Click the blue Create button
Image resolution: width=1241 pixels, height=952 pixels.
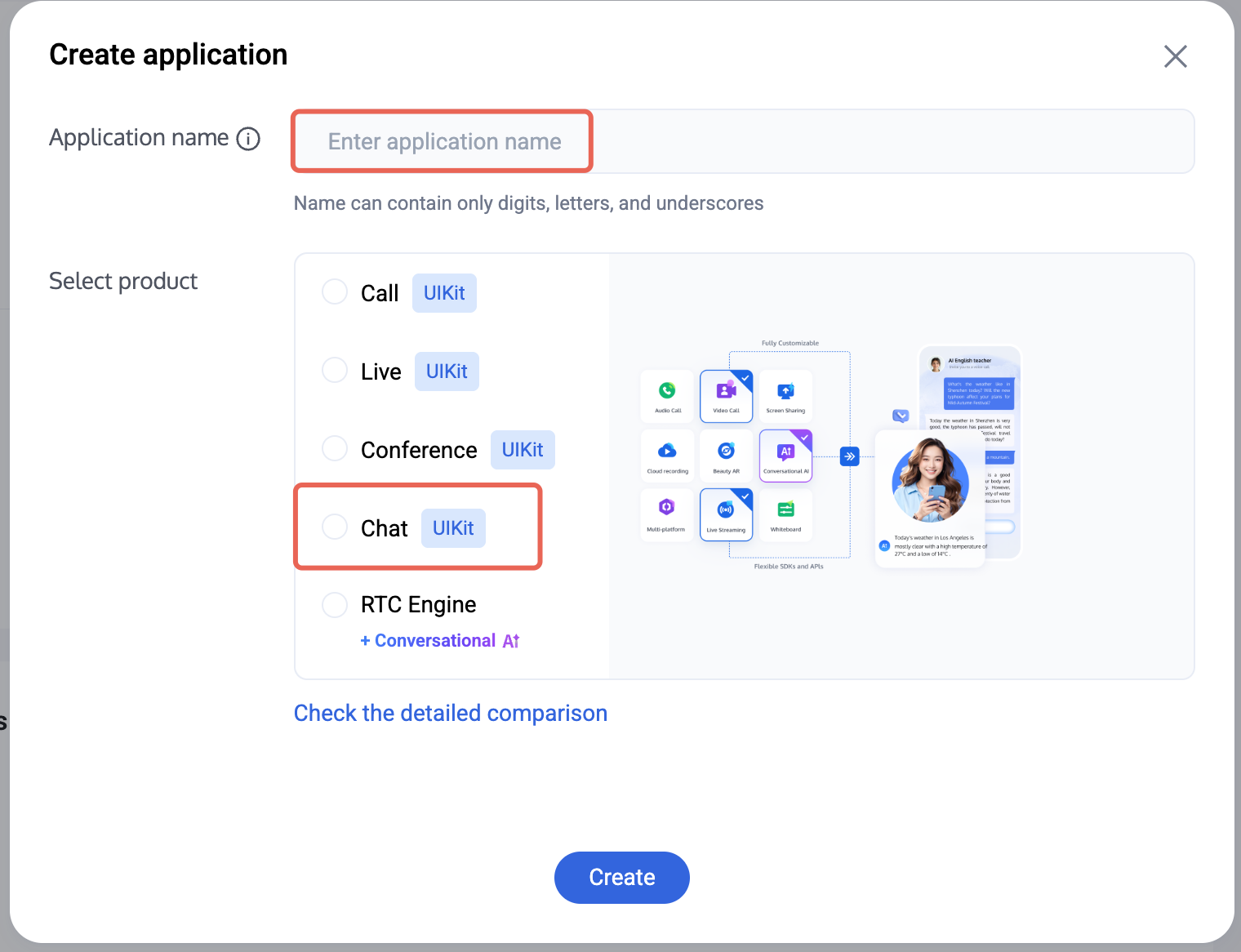point(622,878)
